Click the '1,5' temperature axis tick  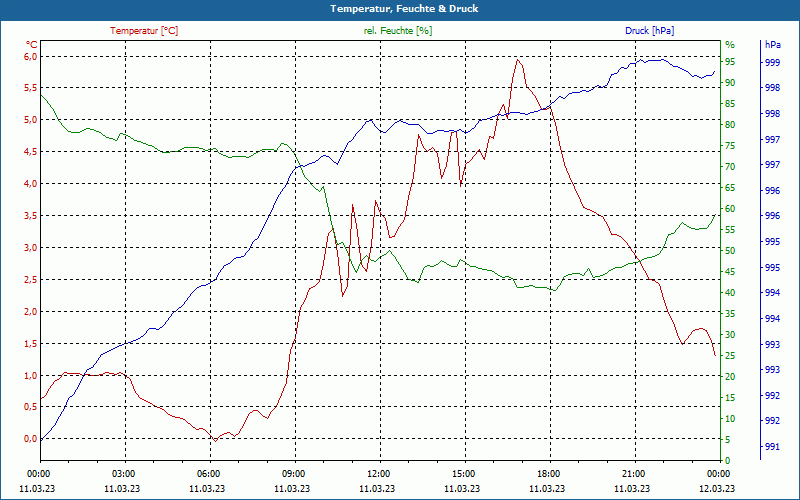tap(31, 343)
